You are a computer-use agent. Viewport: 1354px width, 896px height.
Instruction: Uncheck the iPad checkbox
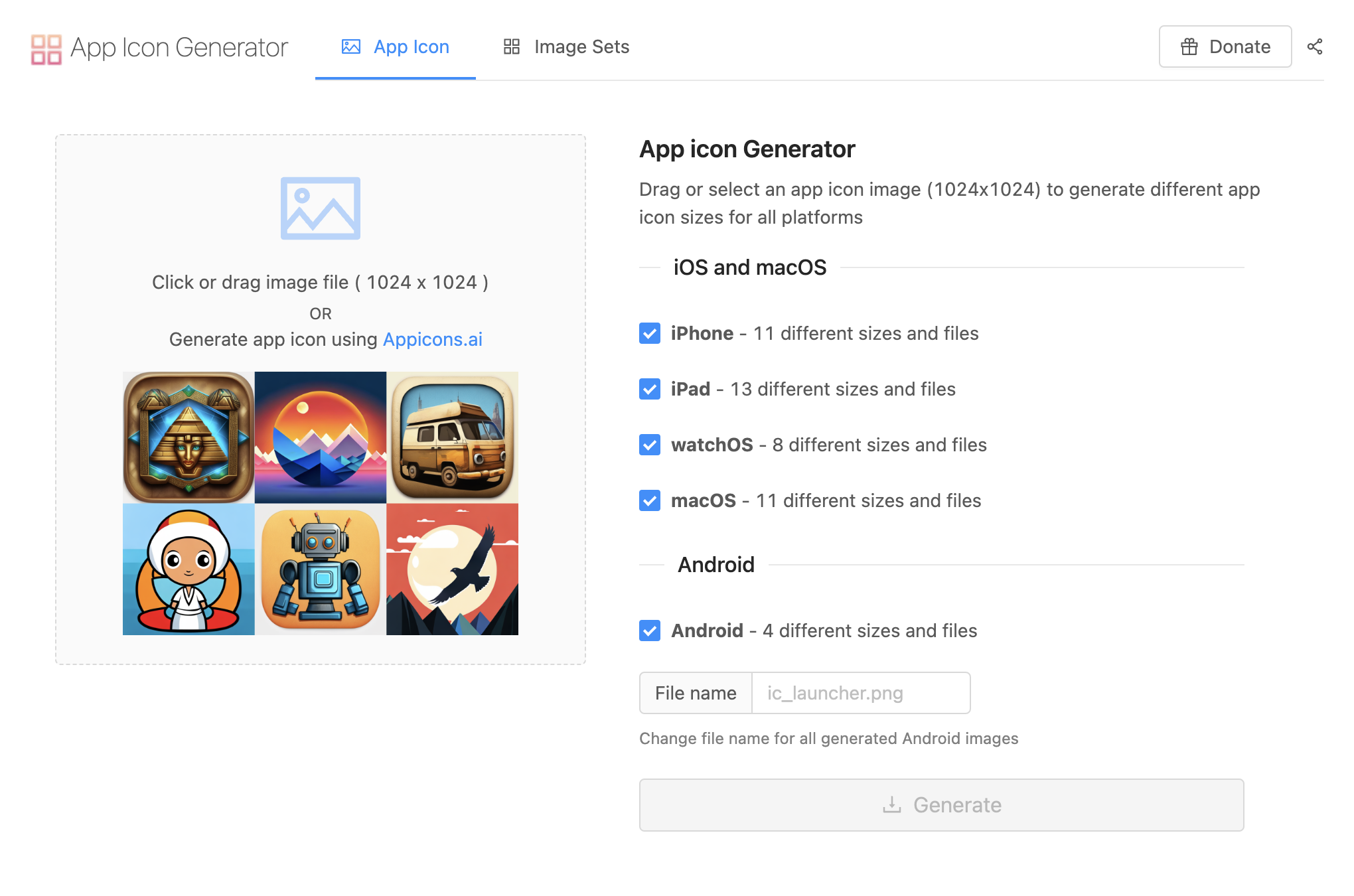click(x=650, y=389)
